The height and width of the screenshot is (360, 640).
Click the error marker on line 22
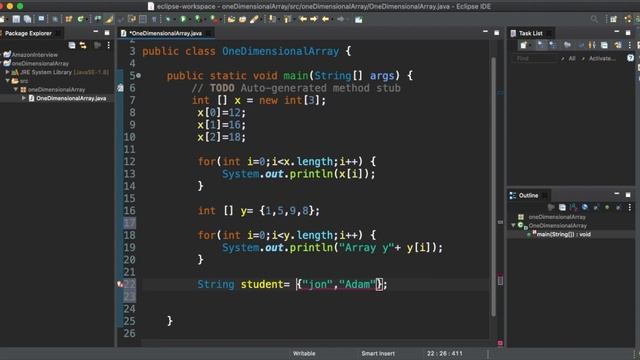[x=120, y=284]
